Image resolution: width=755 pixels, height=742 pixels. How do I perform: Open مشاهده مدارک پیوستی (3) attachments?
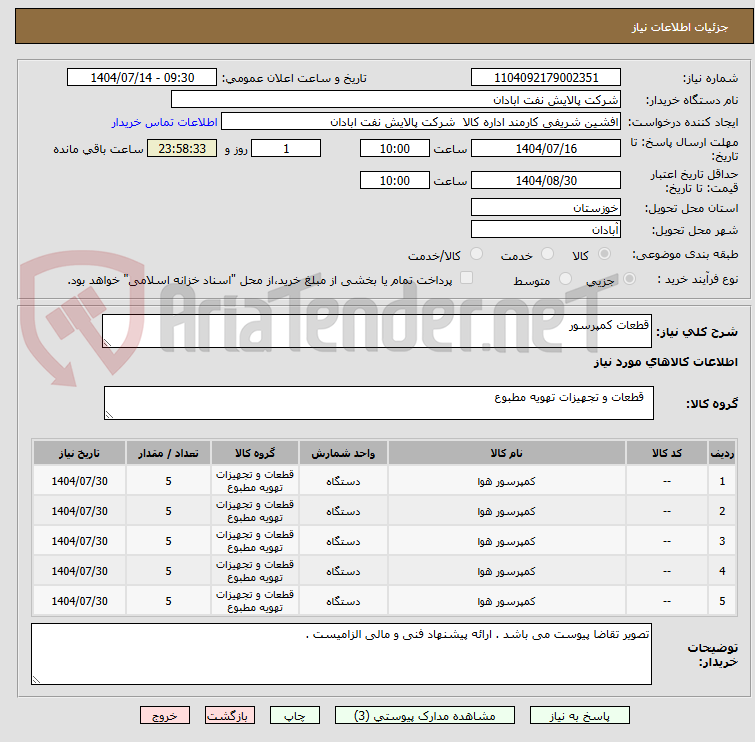coord(424,716)
